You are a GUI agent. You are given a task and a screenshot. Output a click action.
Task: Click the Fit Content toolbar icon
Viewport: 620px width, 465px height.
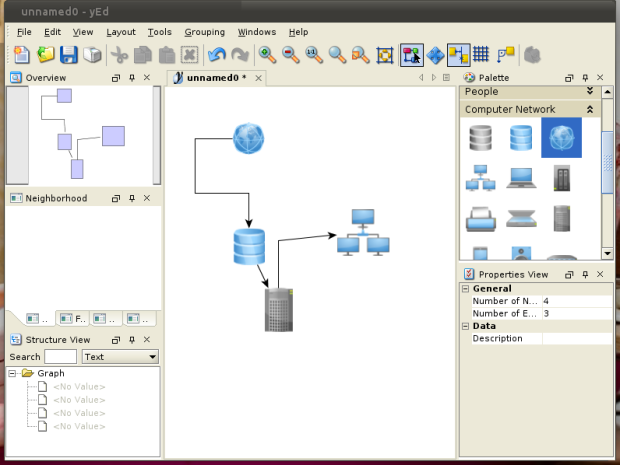(x=385, y=55)
